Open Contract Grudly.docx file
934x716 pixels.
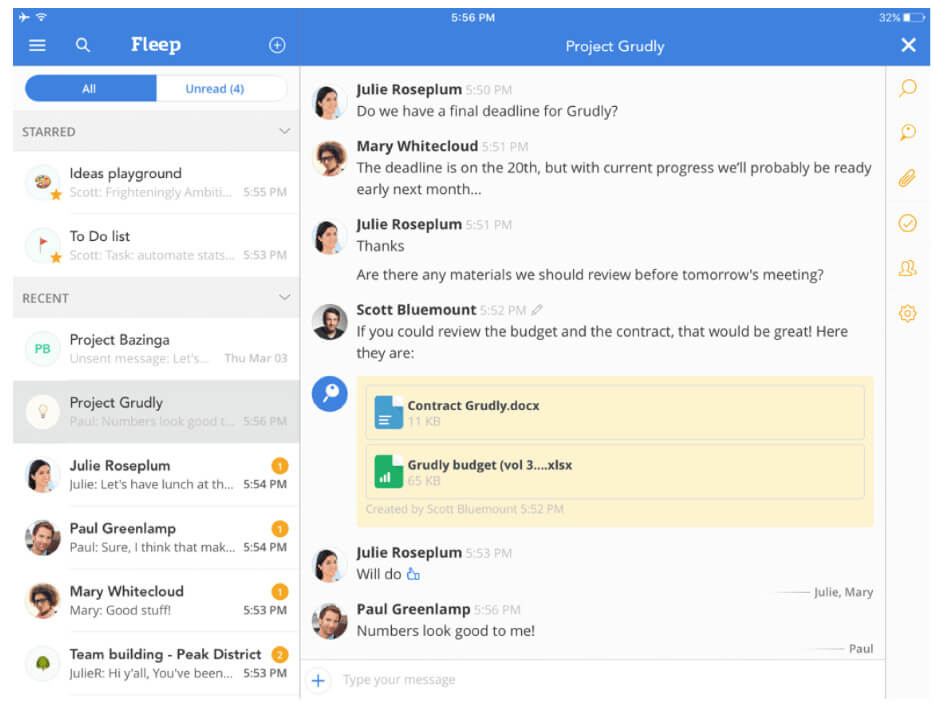tap(615, 412)
